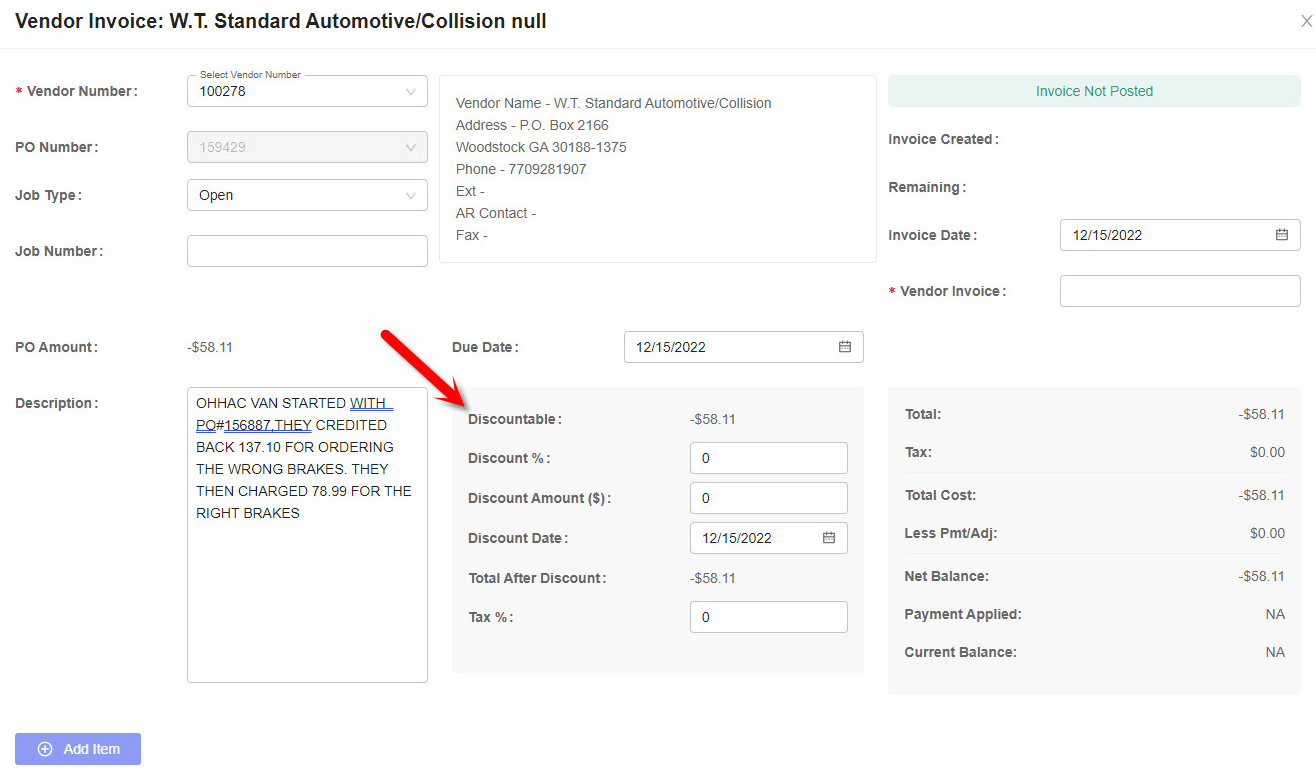Image resolution: width=1316 pixels, height=770 pixels.
Task: Click the Due Date field 12/15/2022
Action: [x=743, y=347]
